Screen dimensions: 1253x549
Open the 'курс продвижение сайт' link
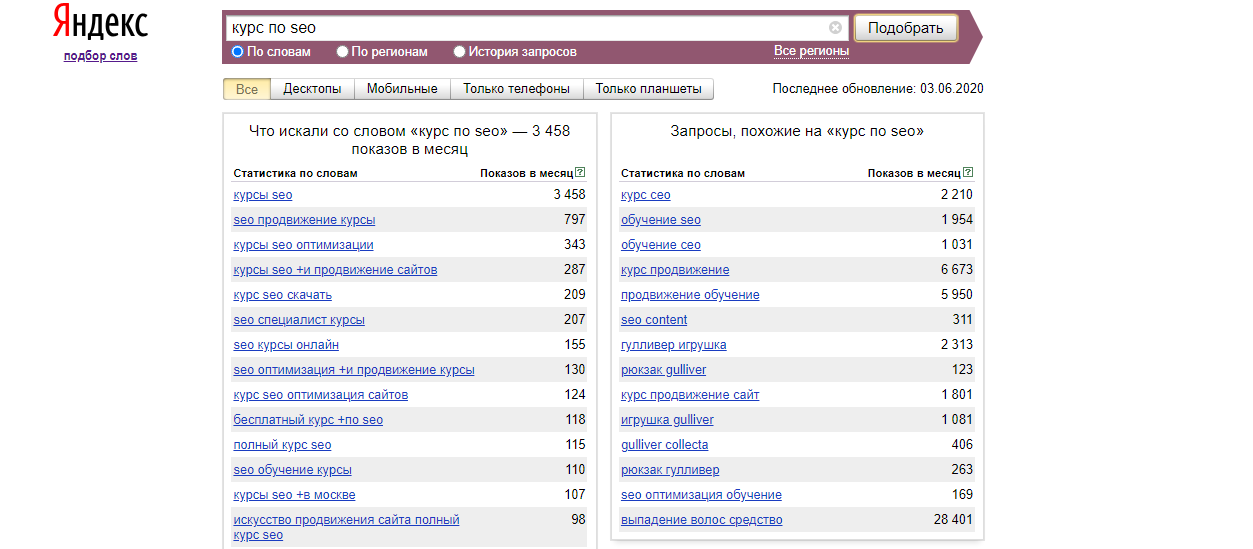[x=690, y=395]
